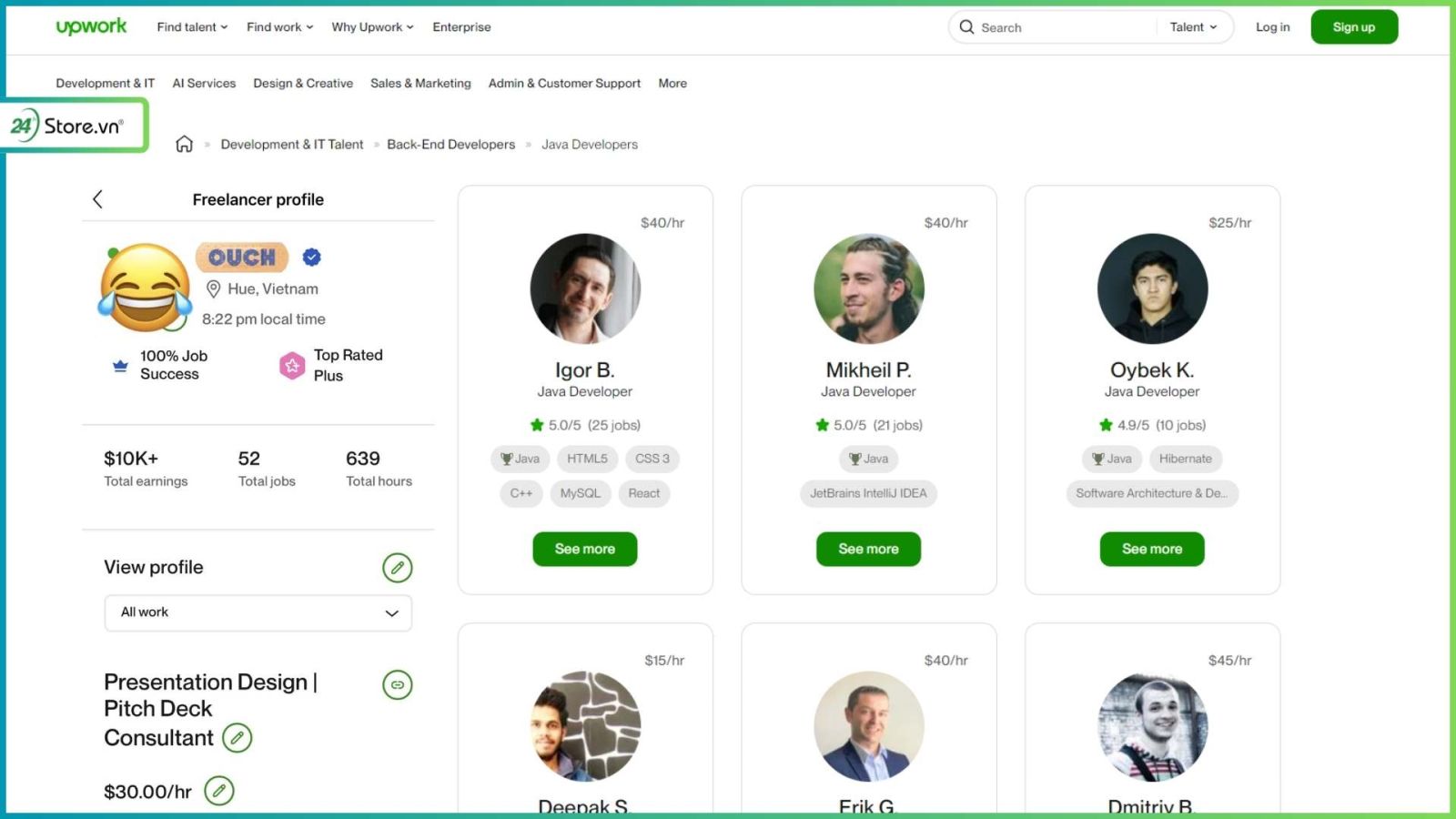Click the Top Rated Plus badge icon
The width and height of the screenshot is (1456, 819).
coord(291,366)
